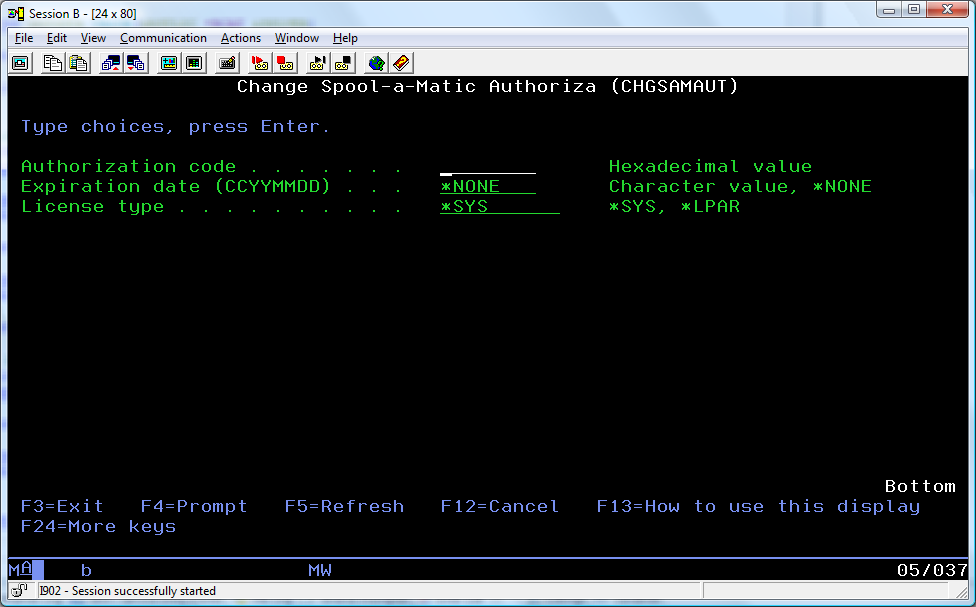976x607 pixels.
Task: Click the 'MW' indicator in operator line
Action: (320, 570)
